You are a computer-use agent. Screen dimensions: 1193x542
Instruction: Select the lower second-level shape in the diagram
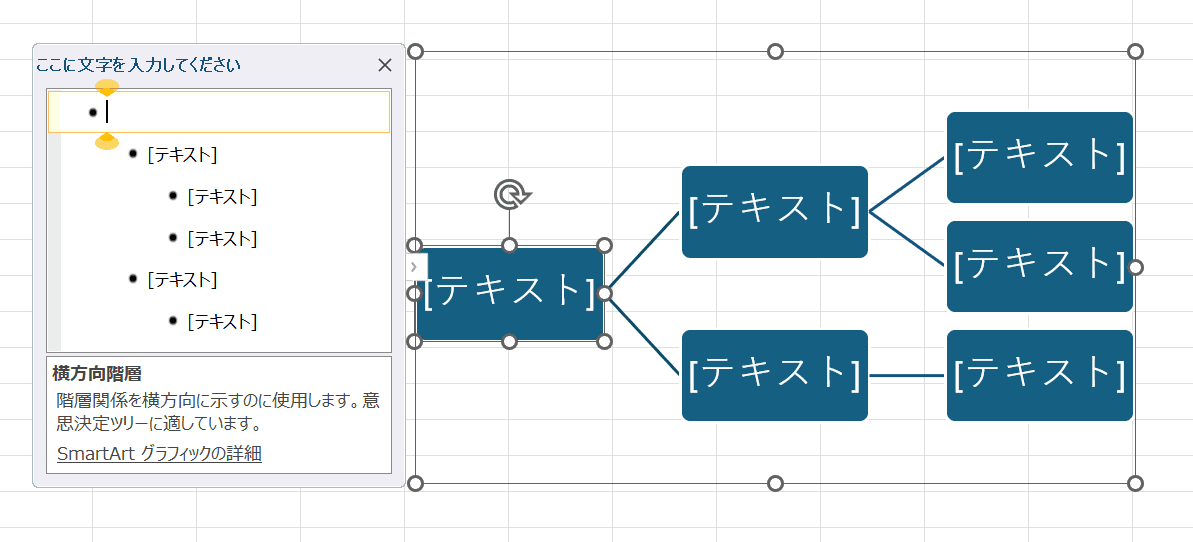pos(774,375)
